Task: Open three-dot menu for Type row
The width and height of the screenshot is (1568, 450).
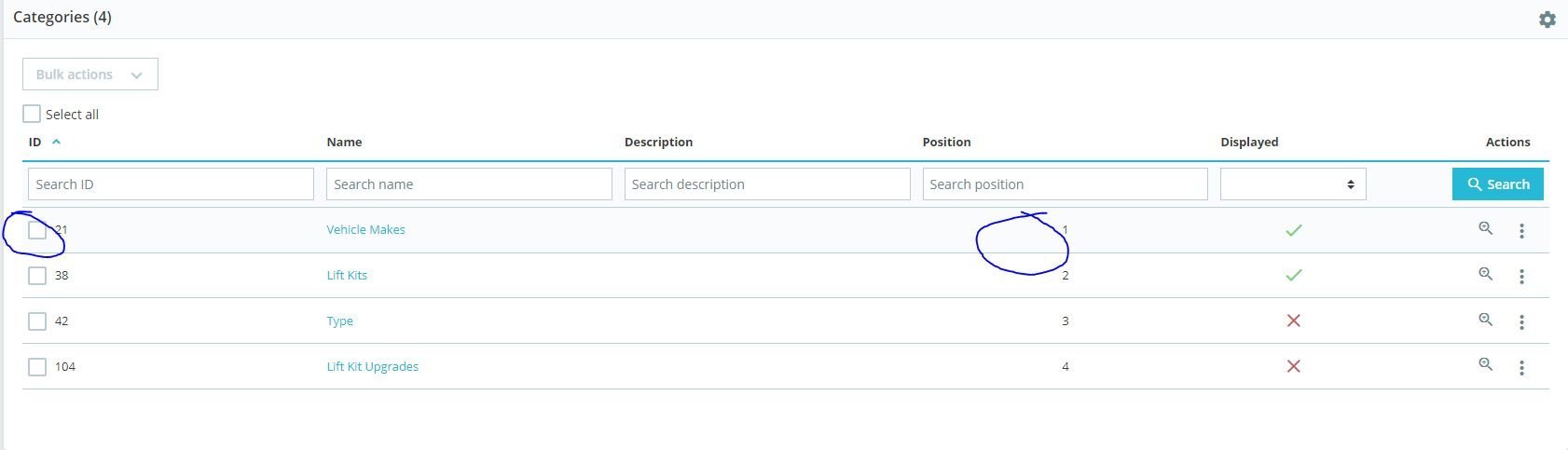Action: 1521,322
